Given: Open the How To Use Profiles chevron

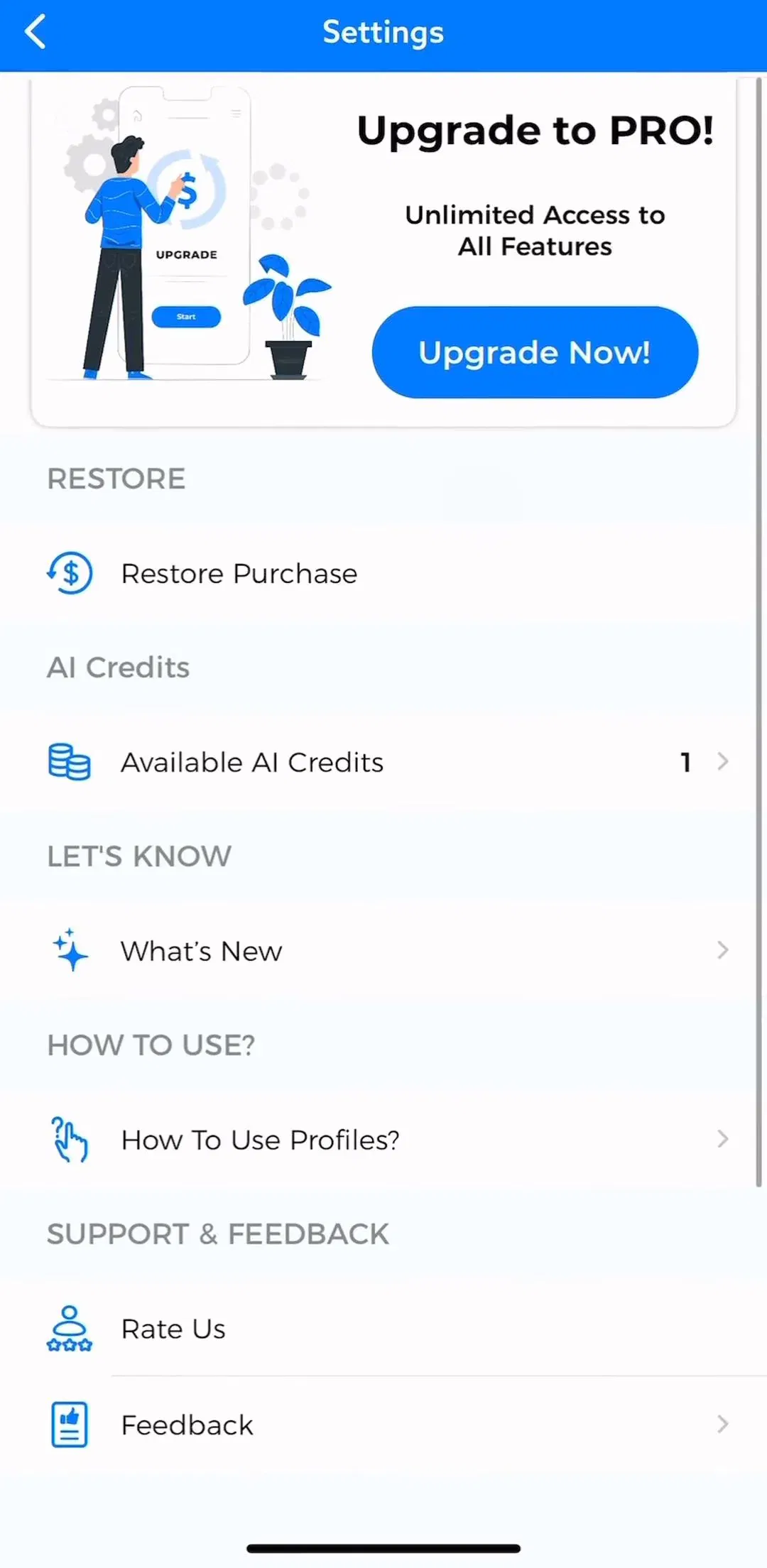Looking at the screenshot, I should (x=723, y=1139).
